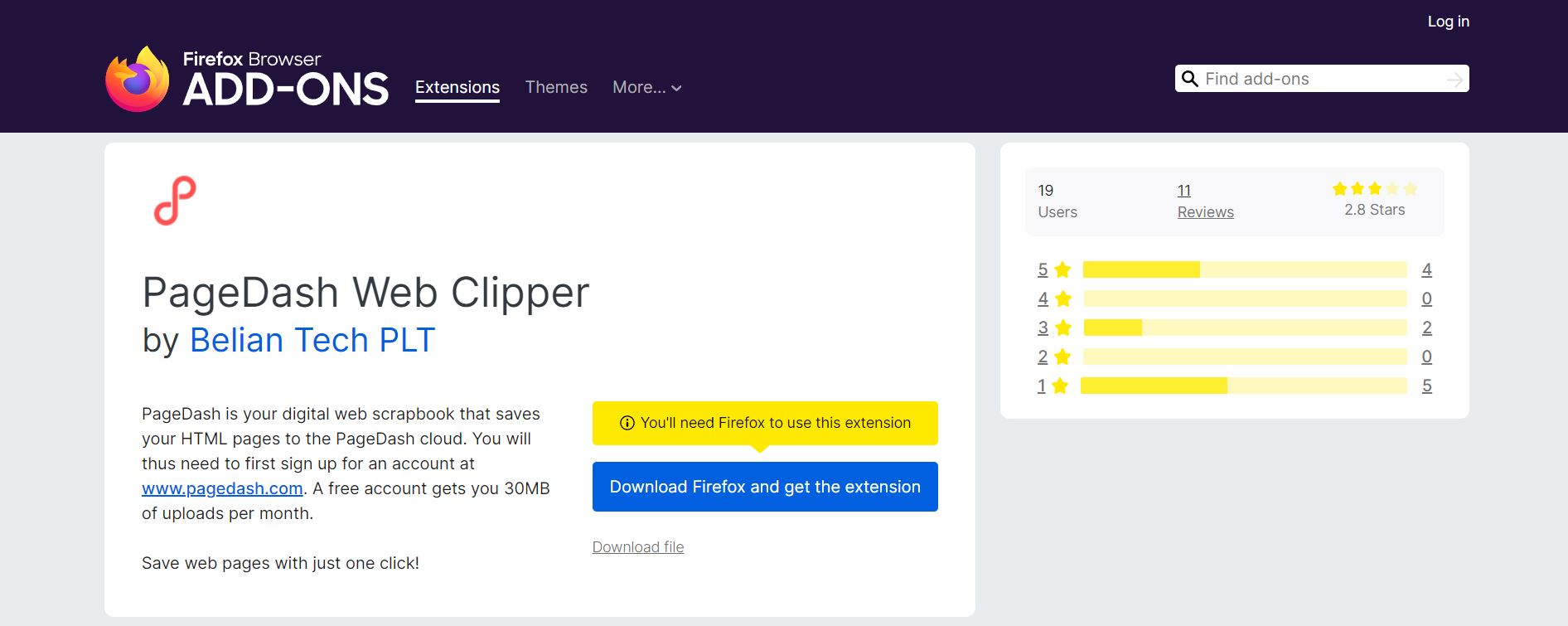Viewport: 1568px width, 626px height.
Task: Click the 5-star rating bar
Action: (1245, 269)
